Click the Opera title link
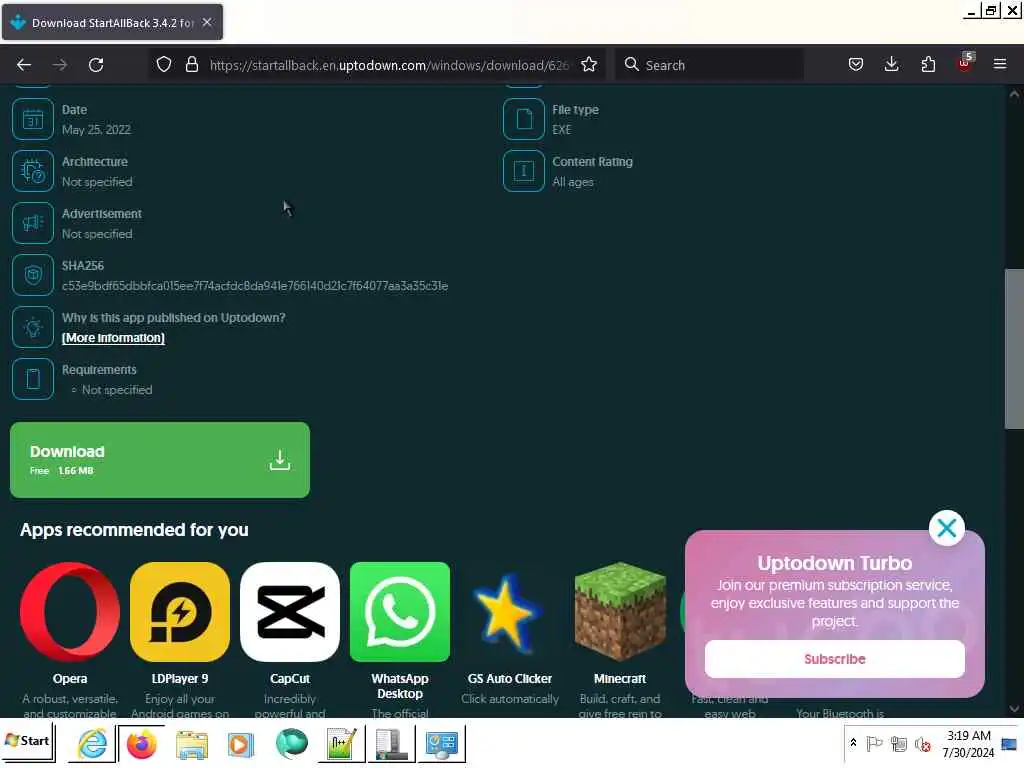Image resolution: width=1024 pixels, height=768 pixels. coord(70,679)
